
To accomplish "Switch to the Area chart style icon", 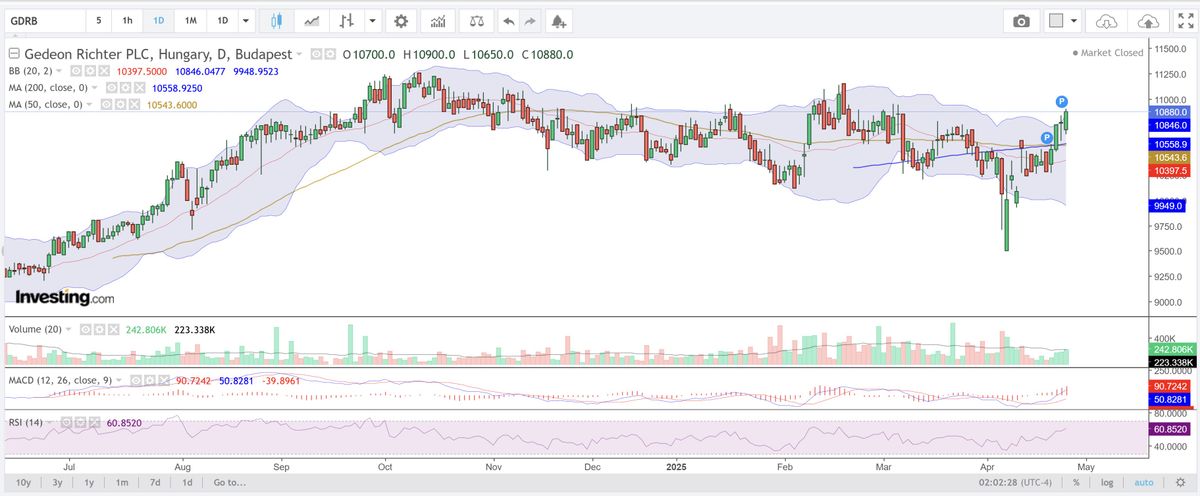I will coord(313,21).
